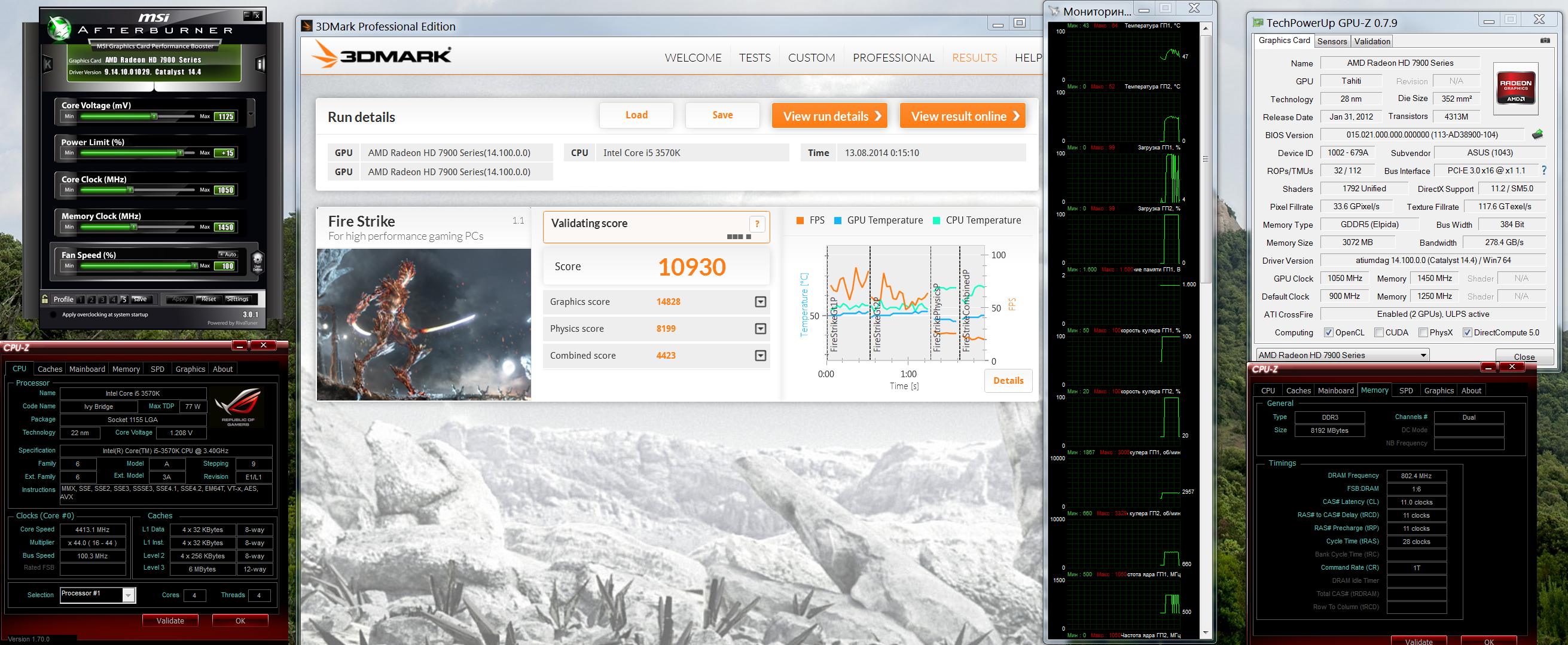Click View result online

click(x=962, y=115)
